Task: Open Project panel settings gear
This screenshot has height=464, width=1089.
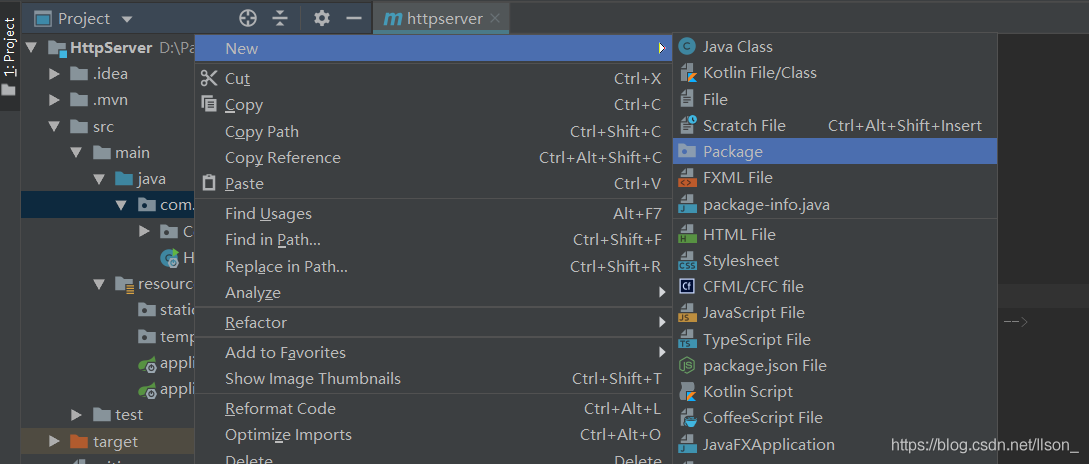Action: pyautogui.click(x=321, y=18)
